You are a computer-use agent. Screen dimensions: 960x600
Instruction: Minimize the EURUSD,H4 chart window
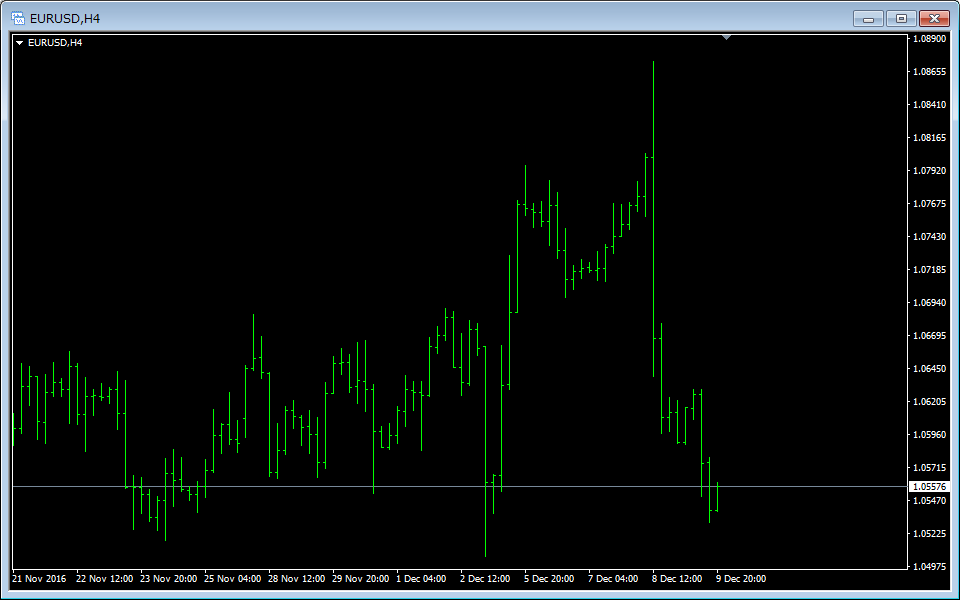(x=868, y=19)
